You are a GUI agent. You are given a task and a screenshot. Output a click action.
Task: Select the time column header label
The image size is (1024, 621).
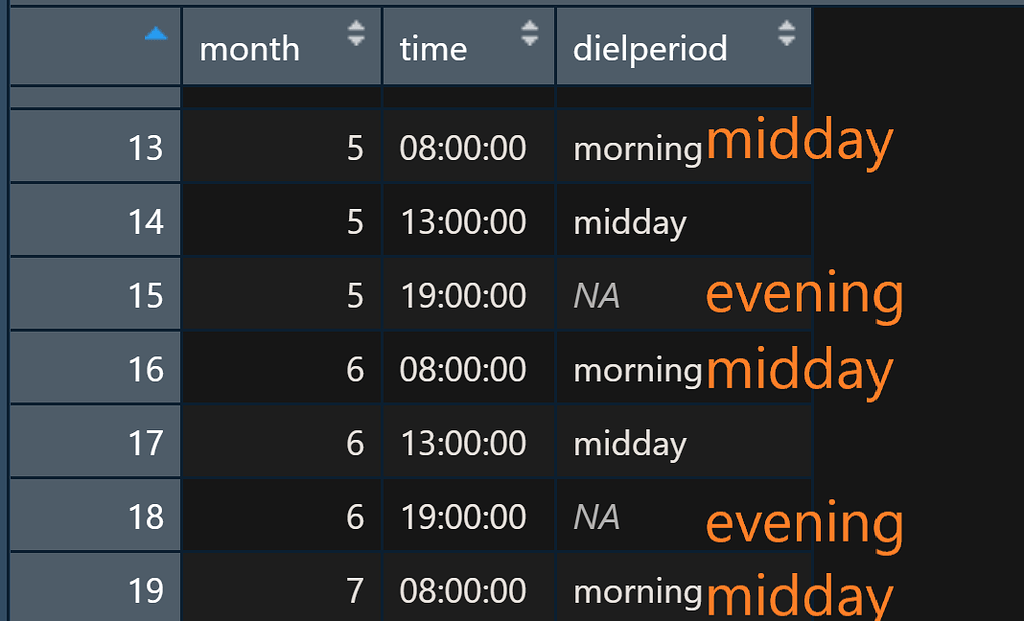click(432, 46)
